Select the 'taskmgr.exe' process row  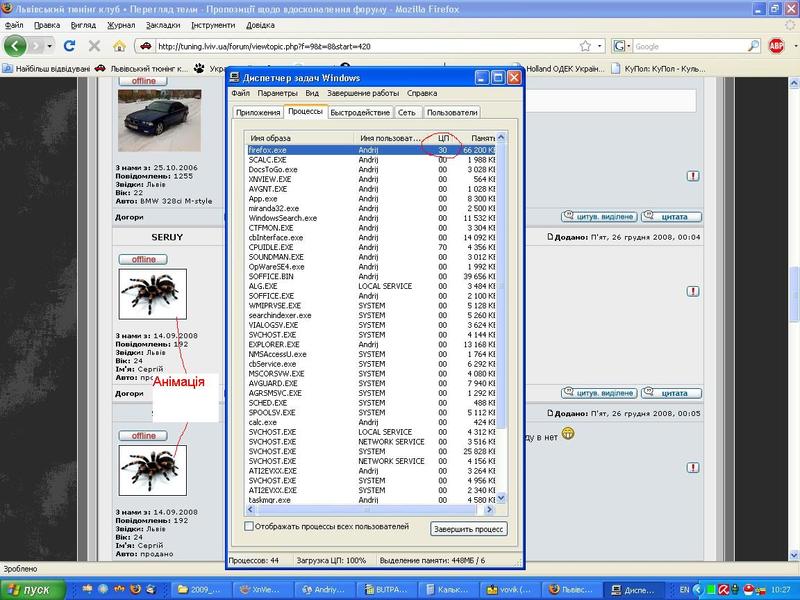(x=371, y=500)
